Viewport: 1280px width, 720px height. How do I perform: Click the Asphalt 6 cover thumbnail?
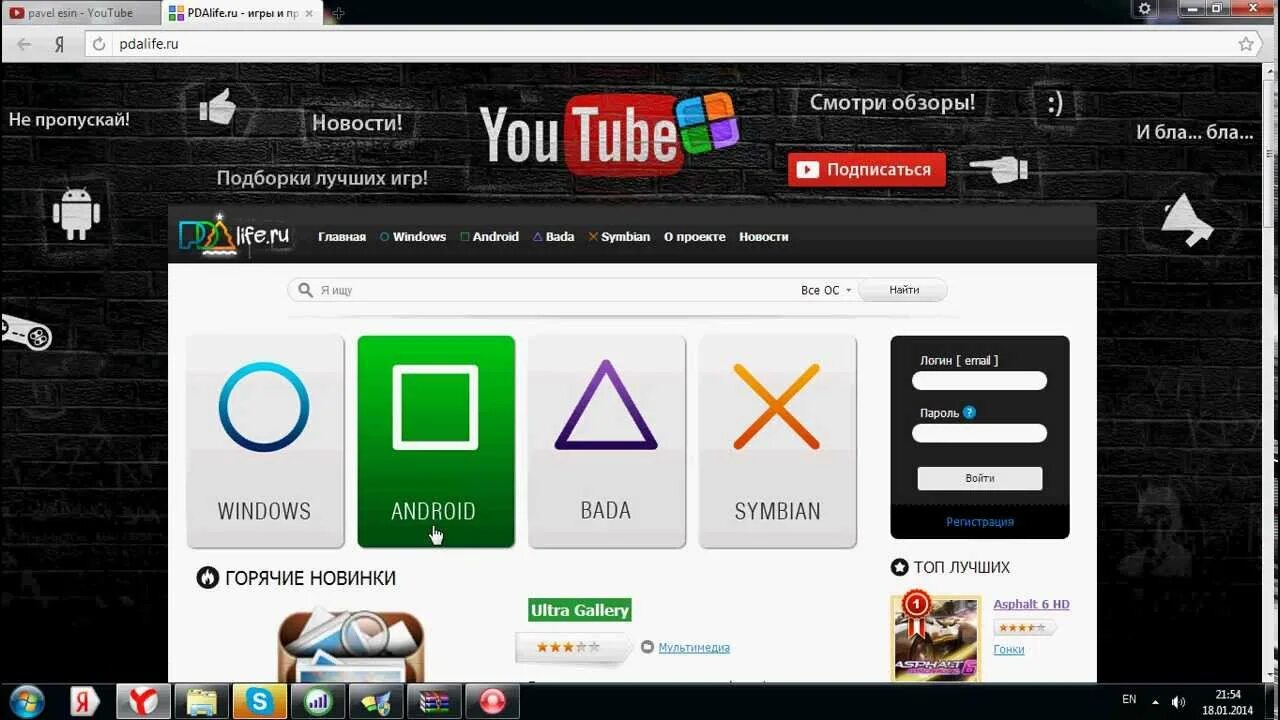(x=936, y=638)
